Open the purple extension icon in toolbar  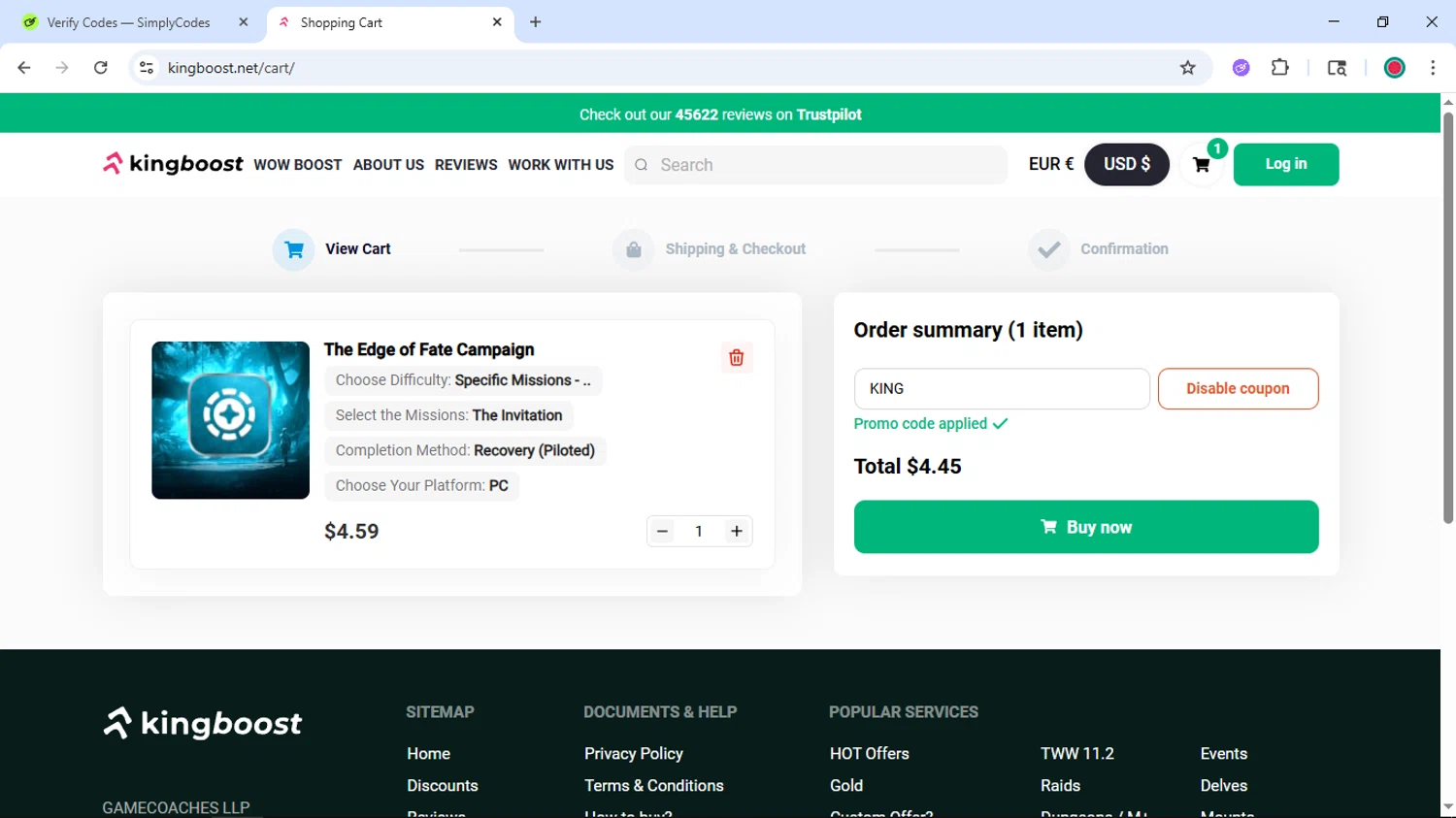coord(1241,68)
